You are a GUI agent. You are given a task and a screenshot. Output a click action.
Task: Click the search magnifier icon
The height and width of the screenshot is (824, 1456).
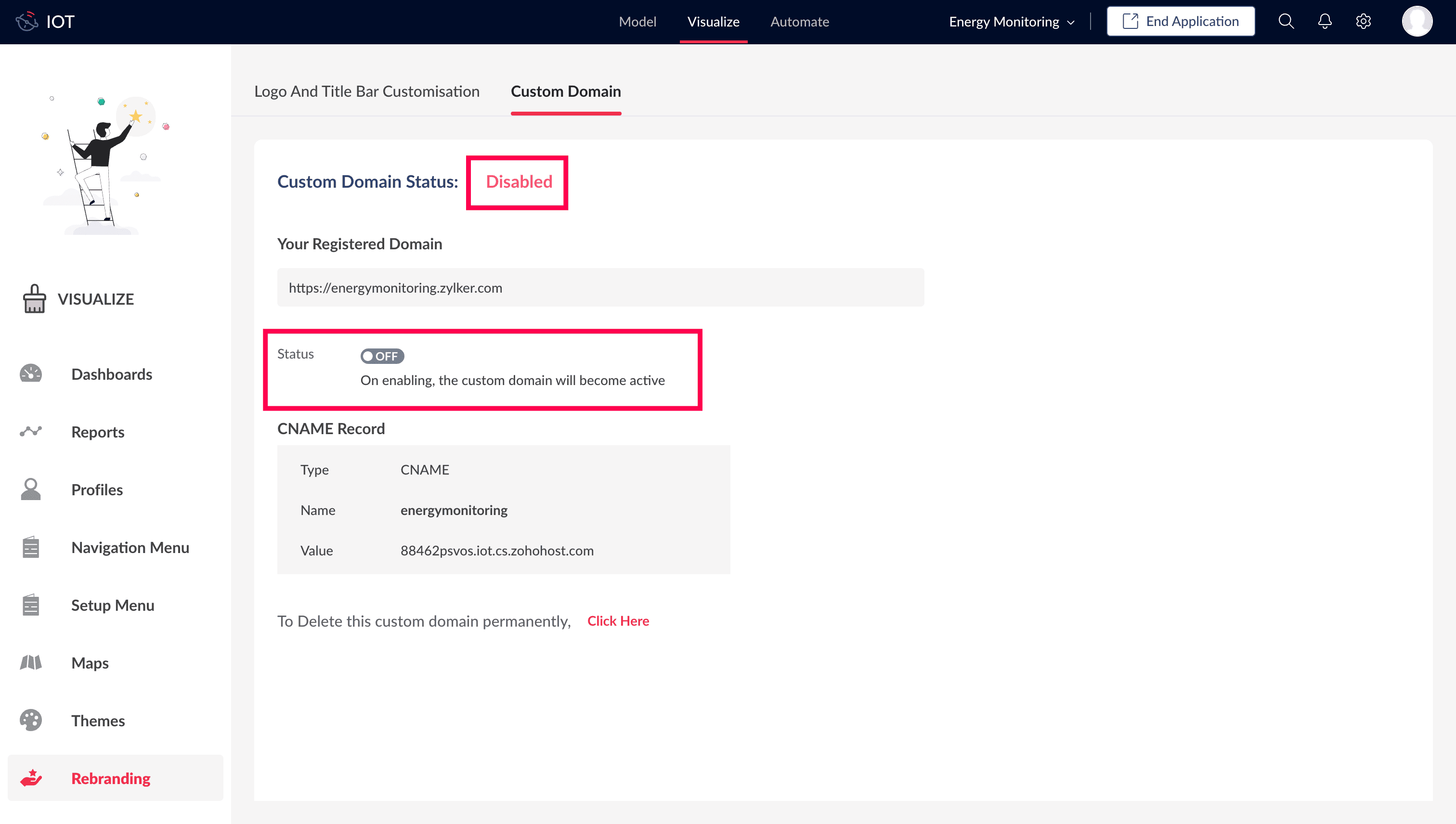[1286, 22]
